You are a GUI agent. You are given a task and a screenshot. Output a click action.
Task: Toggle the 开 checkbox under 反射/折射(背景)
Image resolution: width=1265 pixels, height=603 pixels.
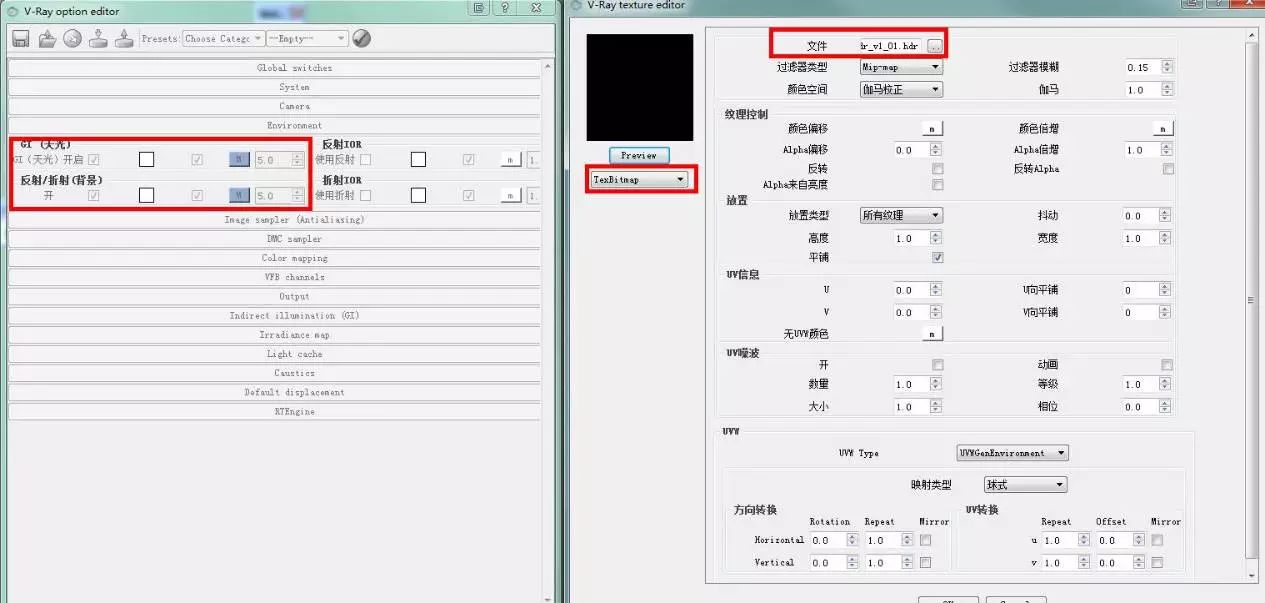[x=94, y=196]
